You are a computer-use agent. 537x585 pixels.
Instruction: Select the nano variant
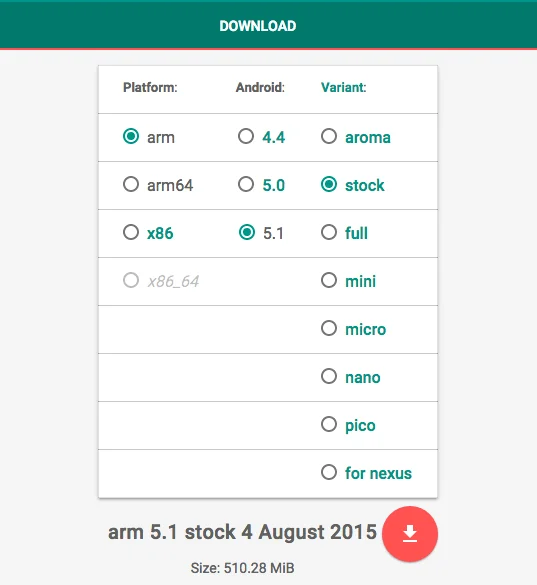(329, 376)
